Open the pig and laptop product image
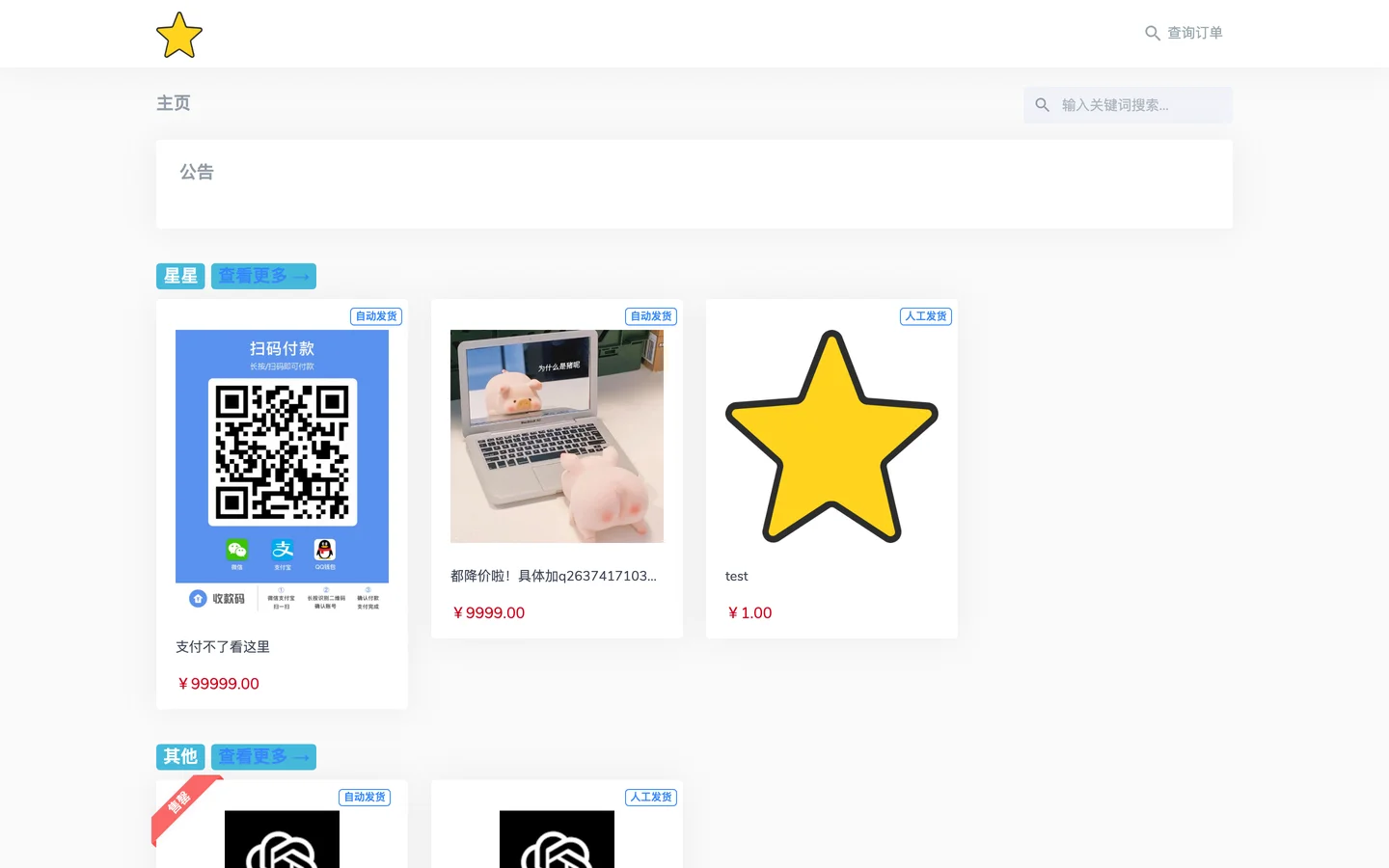 click(557, 436)
